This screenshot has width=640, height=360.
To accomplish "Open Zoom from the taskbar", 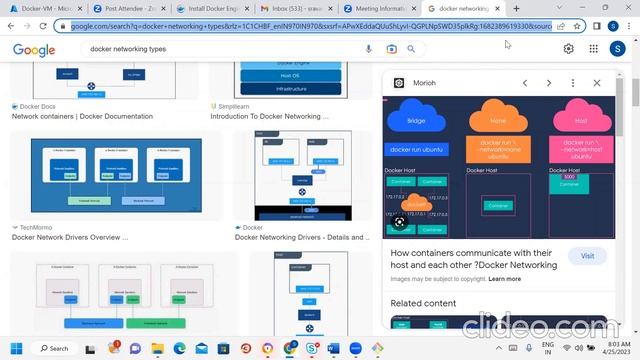I will 356,349.
